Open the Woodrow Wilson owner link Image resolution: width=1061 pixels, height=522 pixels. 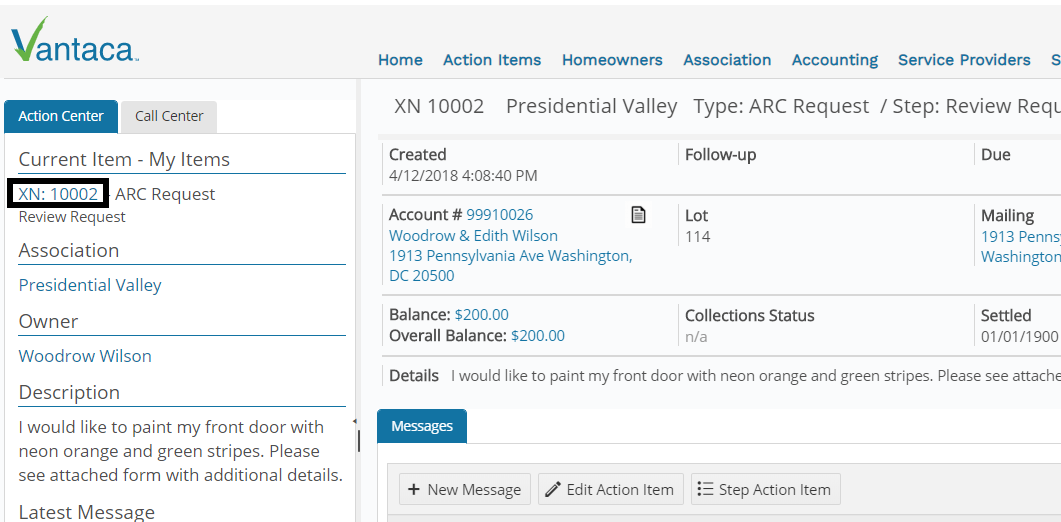click(85, 356)
